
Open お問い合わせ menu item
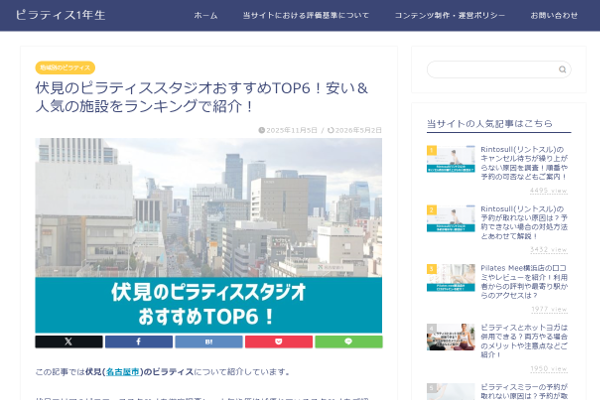coord(554,15)
